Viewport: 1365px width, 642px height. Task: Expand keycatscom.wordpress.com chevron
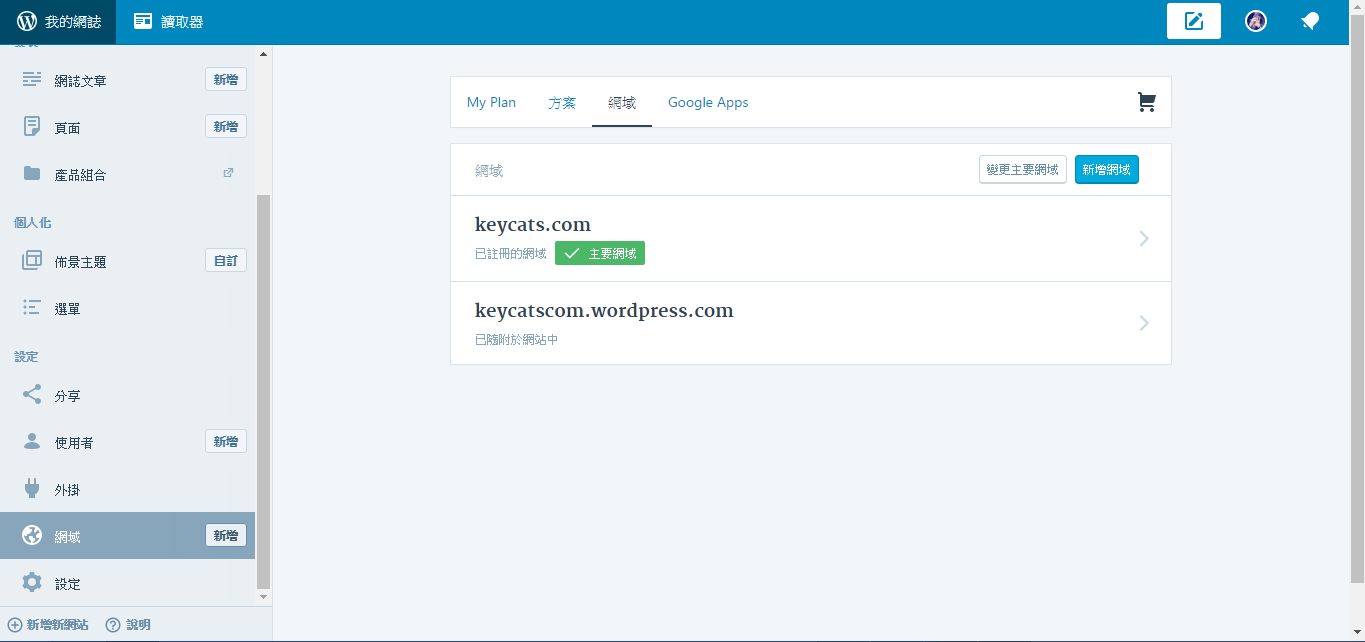coord(1145,323)
